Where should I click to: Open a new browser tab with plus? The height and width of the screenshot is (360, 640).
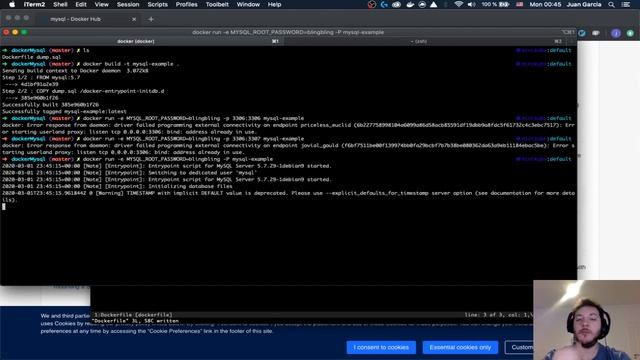point(151,19)
